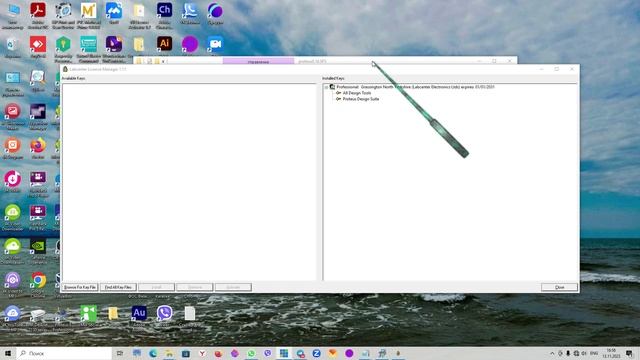Click the microphone icon in the system tray
This screenshot has height=360, width=640.
coord(568,353)
